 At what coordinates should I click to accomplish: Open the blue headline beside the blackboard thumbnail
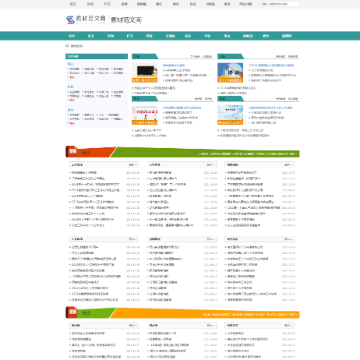tap(174, 65)
